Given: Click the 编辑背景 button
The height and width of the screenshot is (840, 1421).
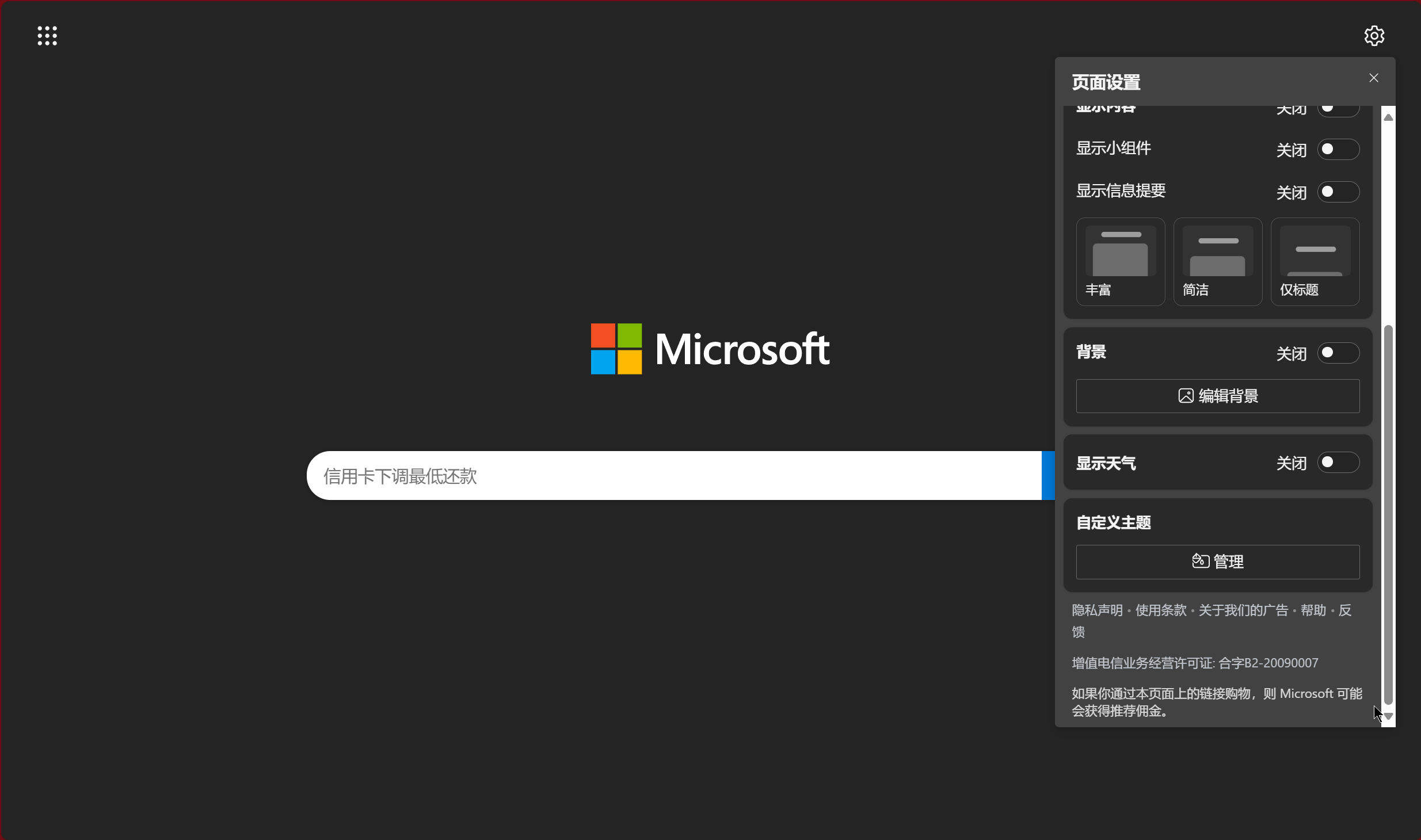Looking at the screenshot, I should coord(1218,396).
